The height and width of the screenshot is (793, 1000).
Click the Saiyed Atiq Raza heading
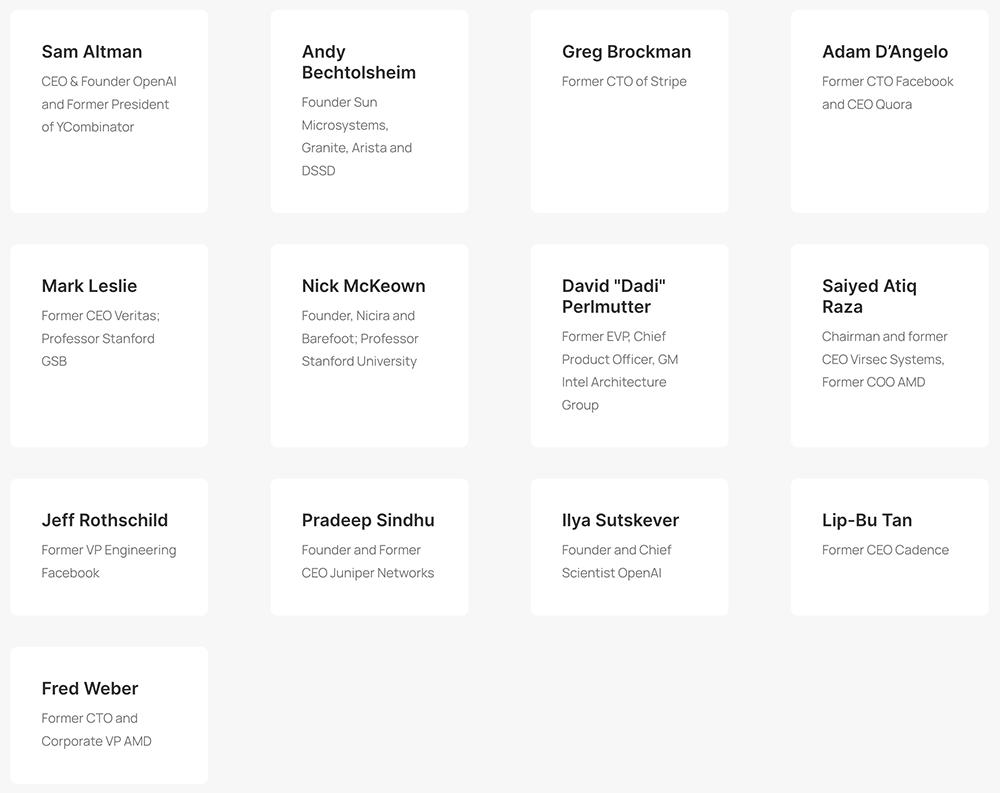pyautogui.click(x=869, y=296)
